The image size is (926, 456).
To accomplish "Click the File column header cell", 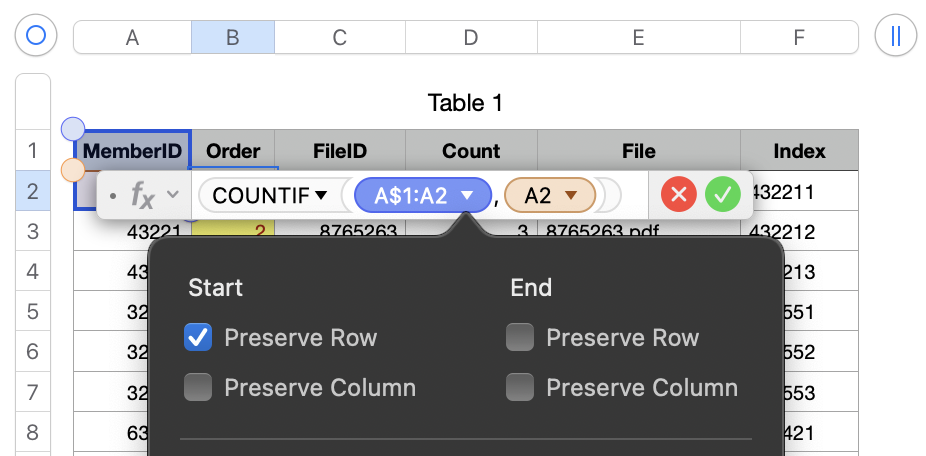I will click(638, 151).
